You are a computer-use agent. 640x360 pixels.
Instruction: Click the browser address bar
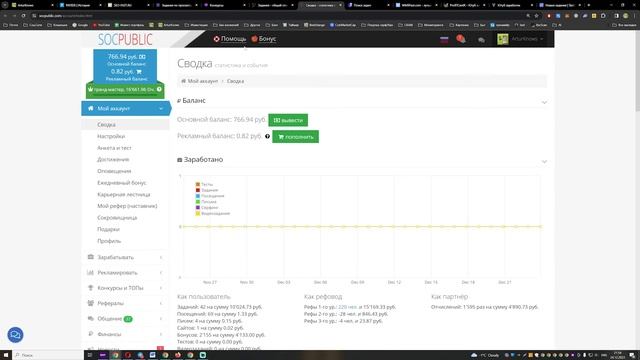(278, 16)
